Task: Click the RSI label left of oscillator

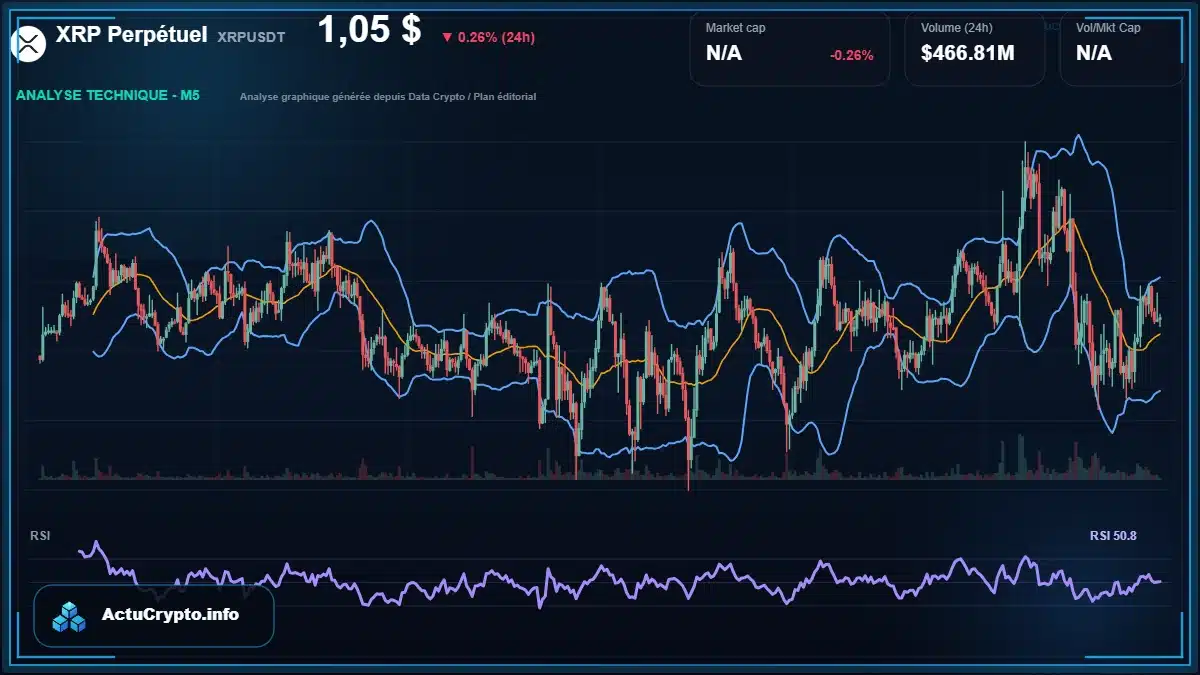Action: [x=40, y=536]
